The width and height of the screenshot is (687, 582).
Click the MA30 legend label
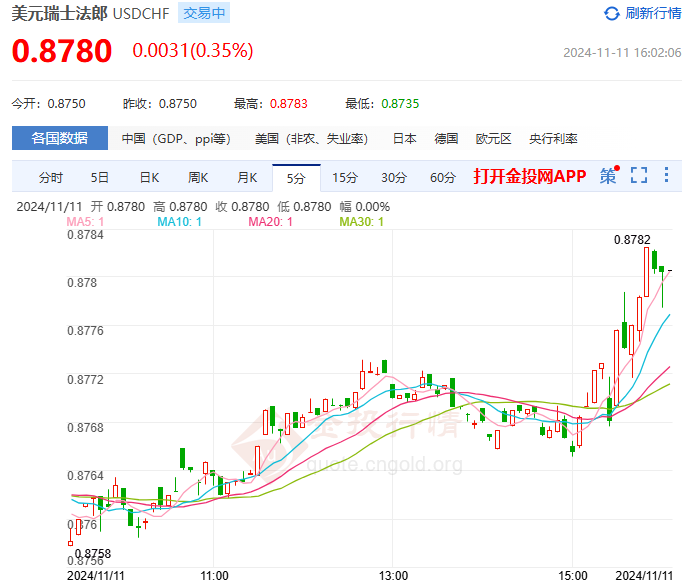point(361,222)
